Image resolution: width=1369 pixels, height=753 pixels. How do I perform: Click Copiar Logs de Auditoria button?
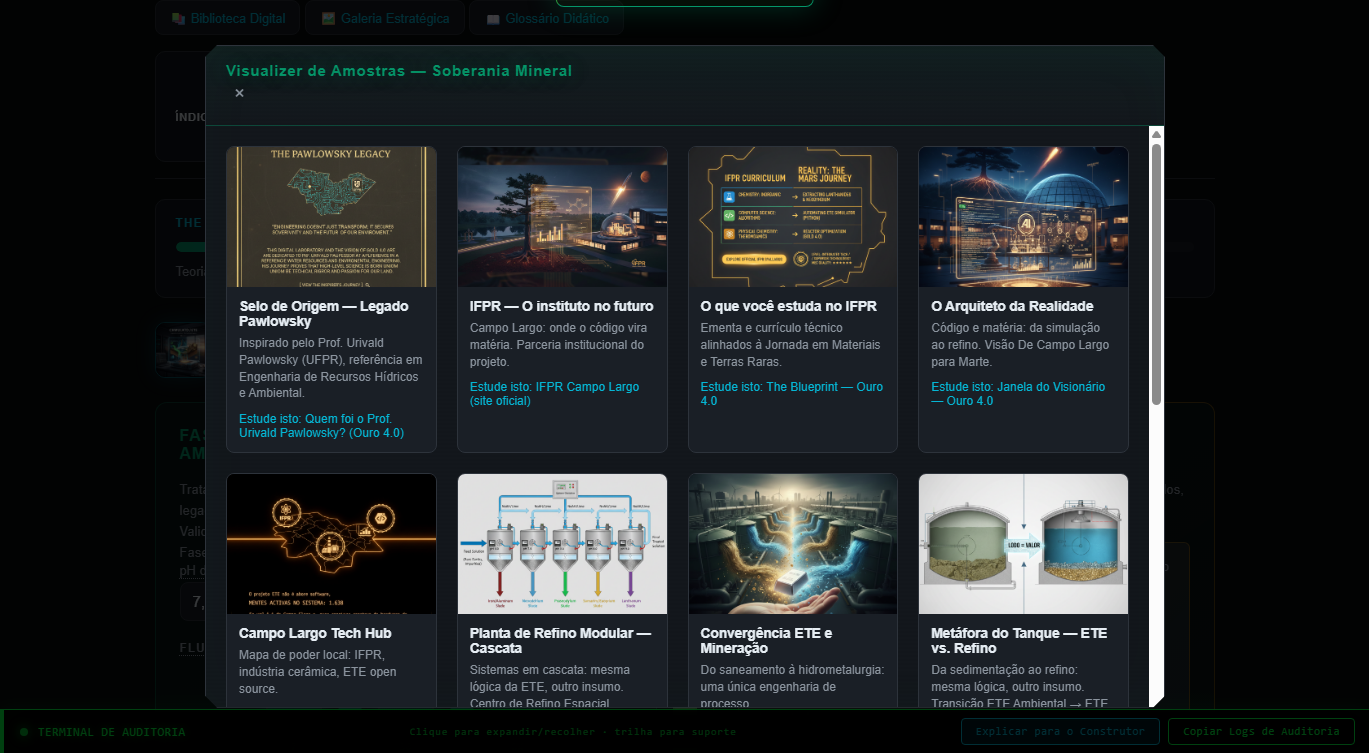[x=1261, y=731]
